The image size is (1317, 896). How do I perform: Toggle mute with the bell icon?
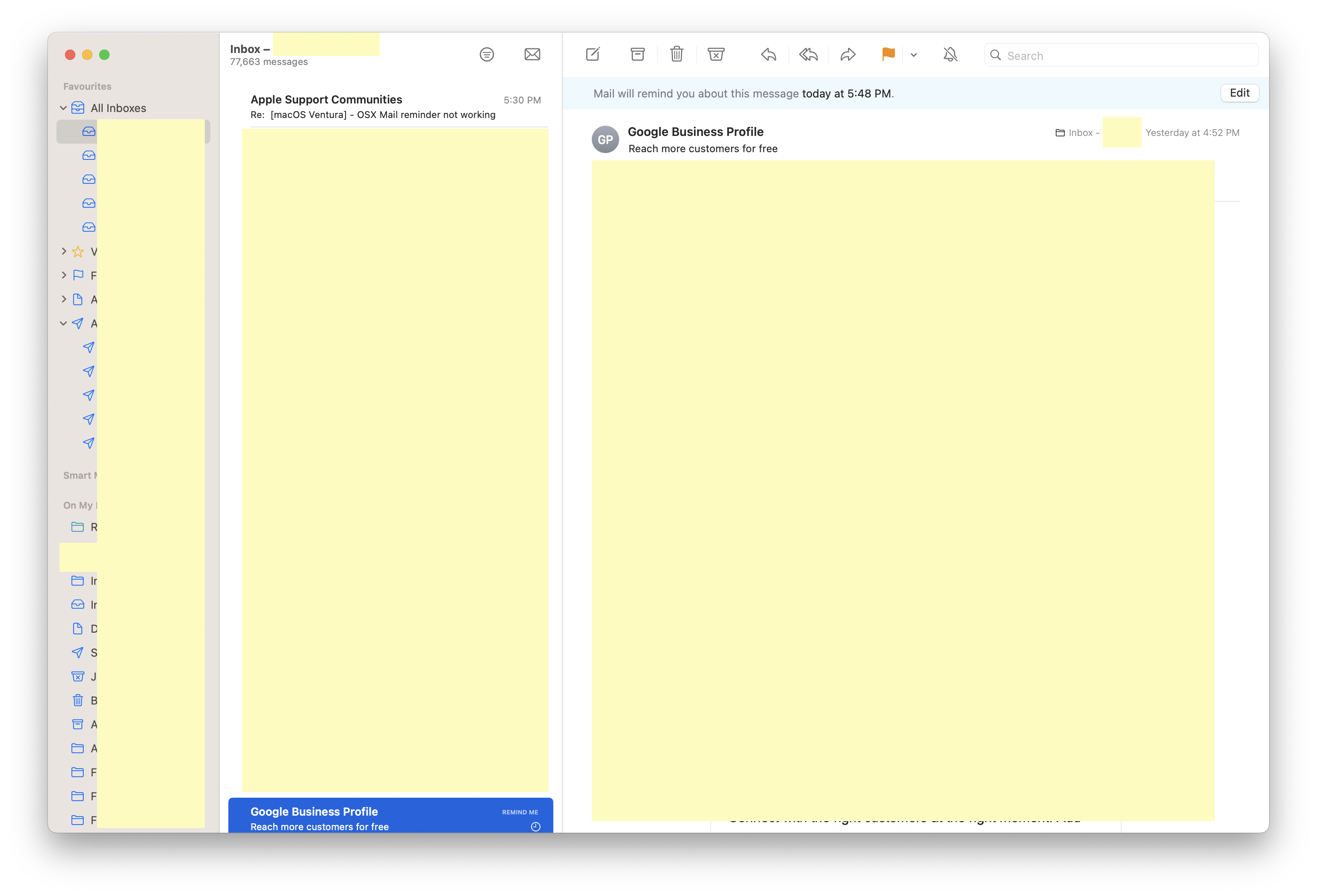click(x=951, y=54)
